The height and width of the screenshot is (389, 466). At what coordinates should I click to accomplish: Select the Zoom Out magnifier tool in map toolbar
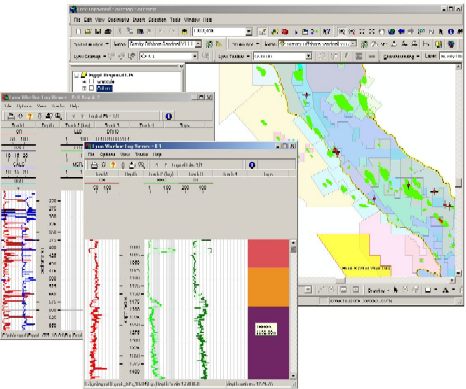click(352, 32)
